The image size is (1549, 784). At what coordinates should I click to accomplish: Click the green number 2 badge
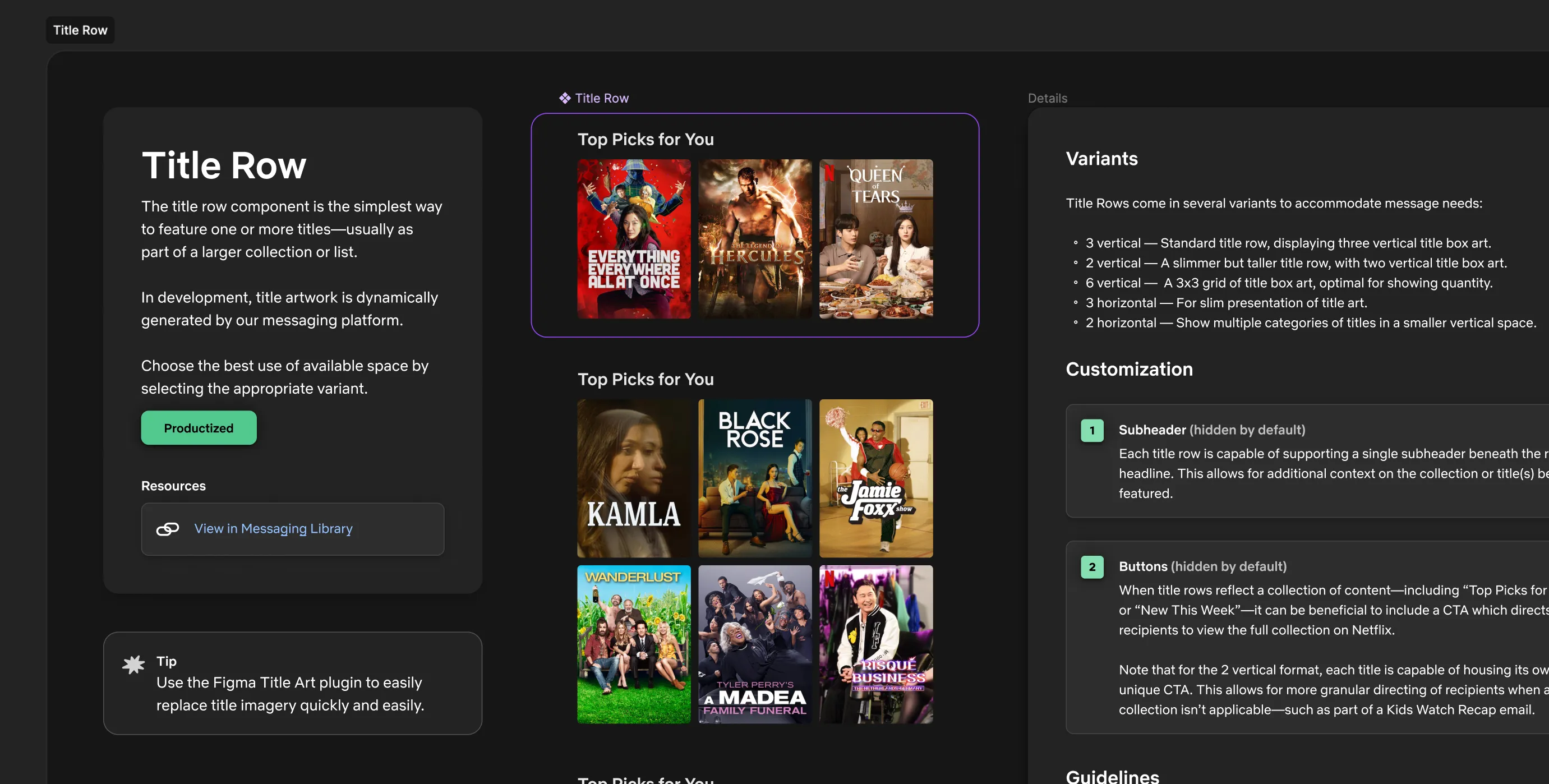(x=1092, y=567)
